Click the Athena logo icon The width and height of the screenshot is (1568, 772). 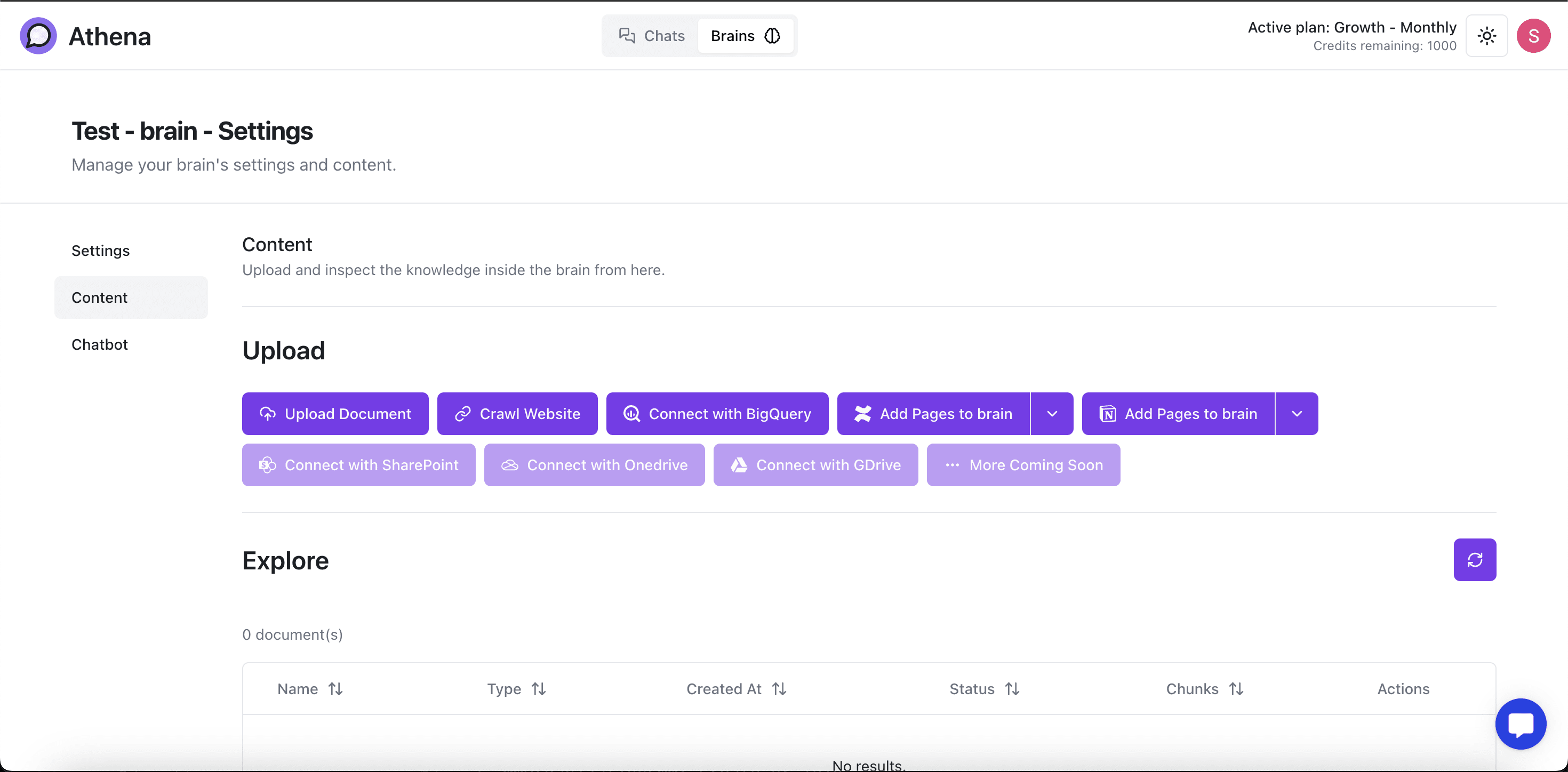point(38,36)
